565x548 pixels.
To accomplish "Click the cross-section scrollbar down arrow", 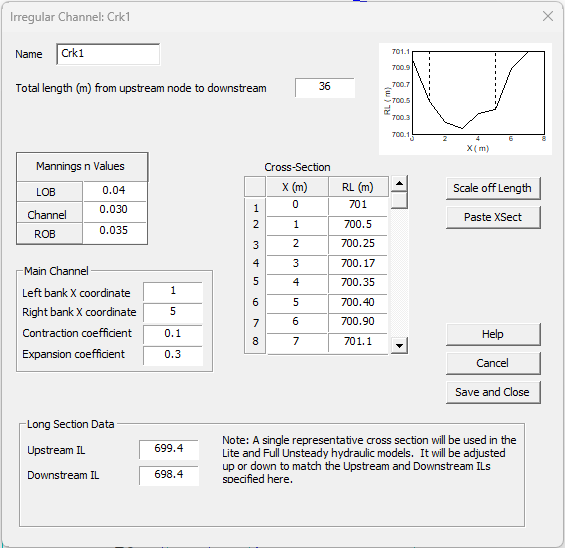I will [x=399, y=346].
